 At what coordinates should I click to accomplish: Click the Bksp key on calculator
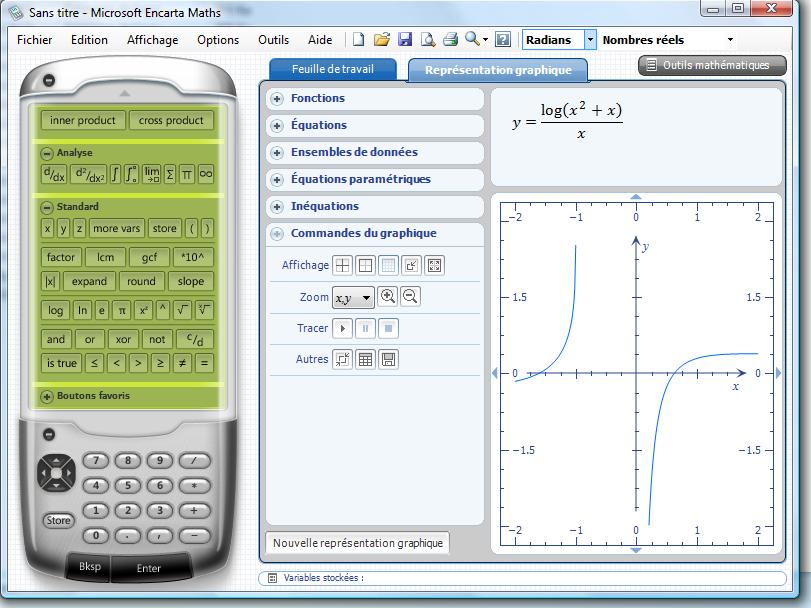[89, 566]
